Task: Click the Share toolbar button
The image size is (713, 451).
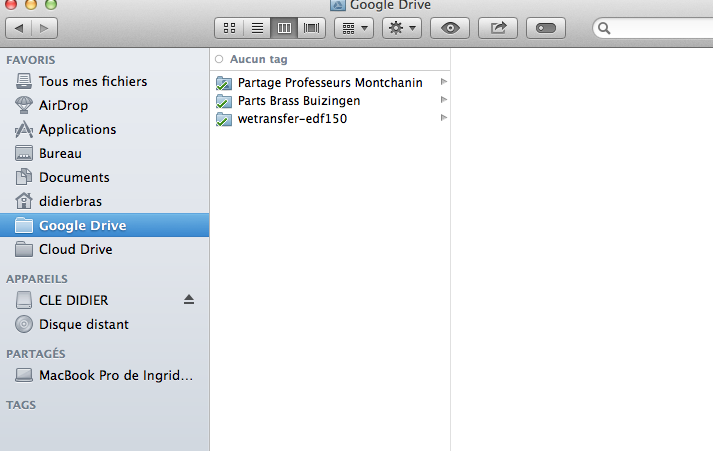Action: point(498,28)
